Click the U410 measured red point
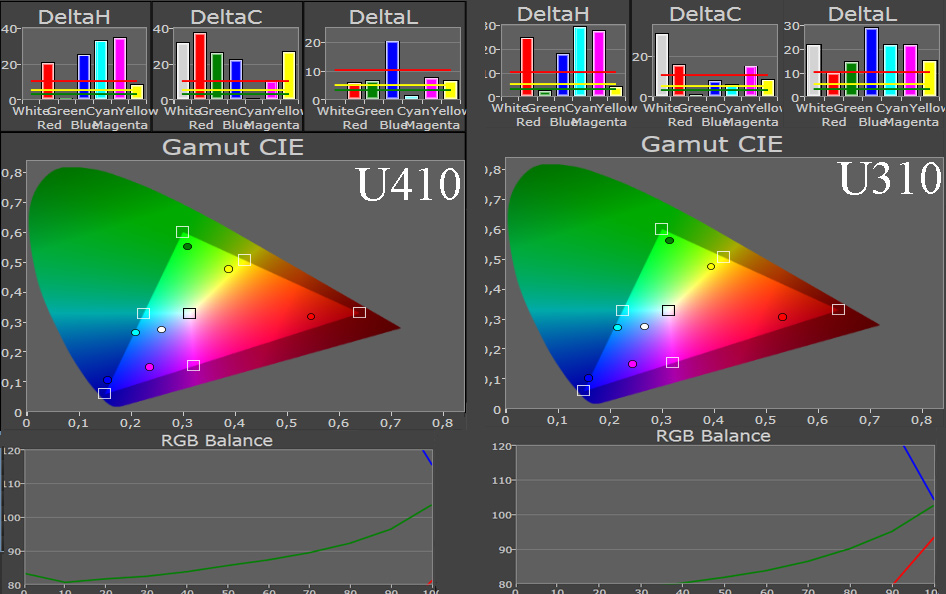The image size is (946, 594). 311,317
